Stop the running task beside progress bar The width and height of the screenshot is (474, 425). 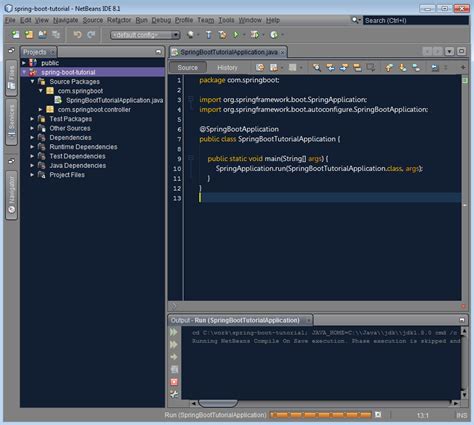pyautogui.click(x=378, y=414)
